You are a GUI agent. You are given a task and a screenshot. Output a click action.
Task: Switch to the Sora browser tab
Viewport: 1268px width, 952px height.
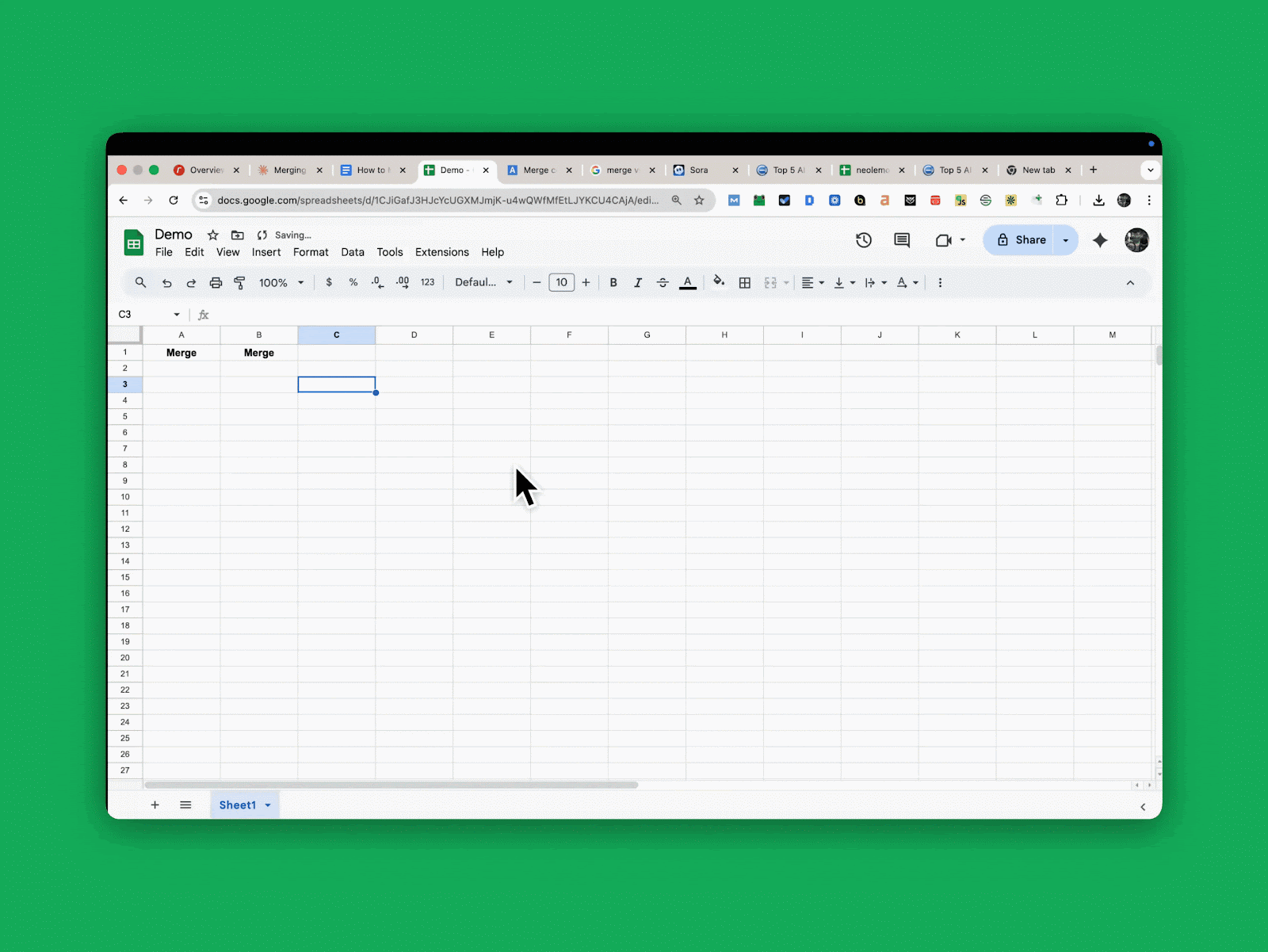tap(697, 170)
